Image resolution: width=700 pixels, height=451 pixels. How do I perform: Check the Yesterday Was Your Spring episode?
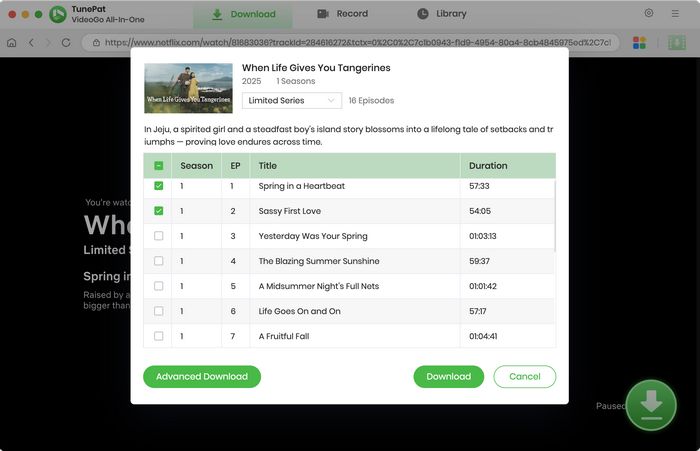pyautogui.click(x=159, y=236)
